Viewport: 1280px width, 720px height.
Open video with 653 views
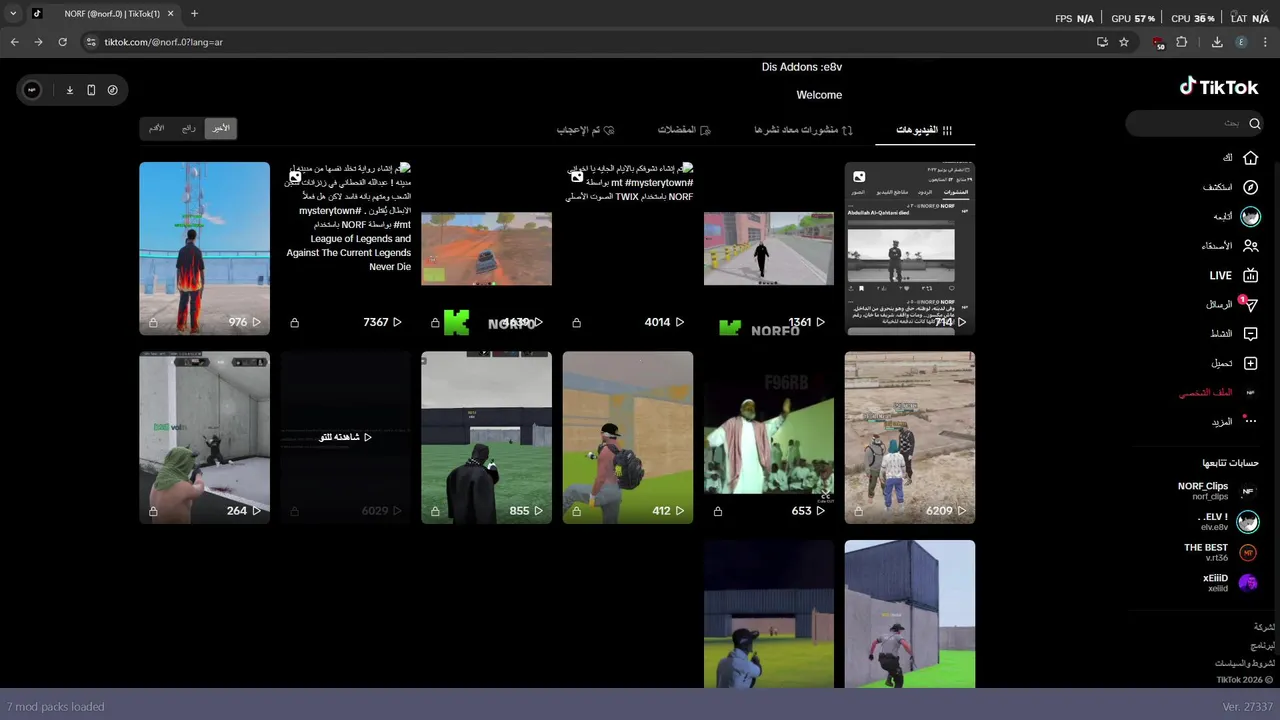[x=768, y=437]
